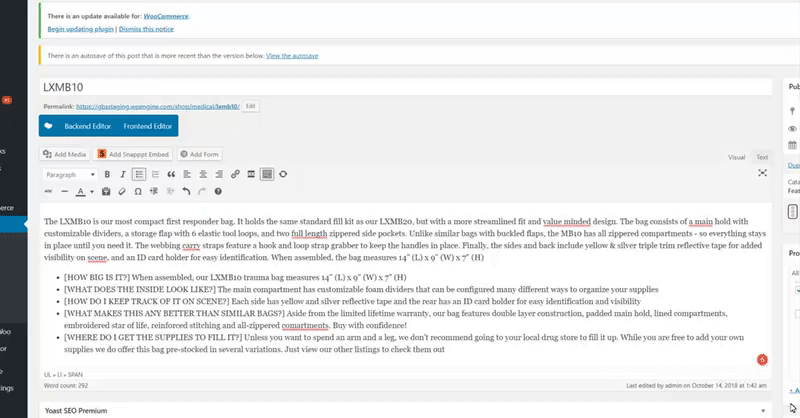Align text center

(203, 175)
